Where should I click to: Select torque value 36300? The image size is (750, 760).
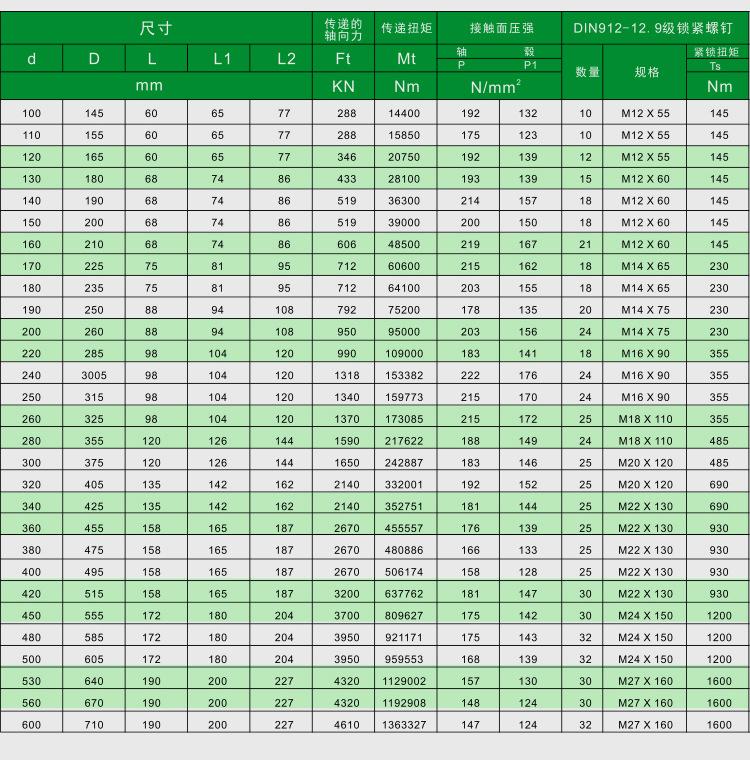click(404, 201)
